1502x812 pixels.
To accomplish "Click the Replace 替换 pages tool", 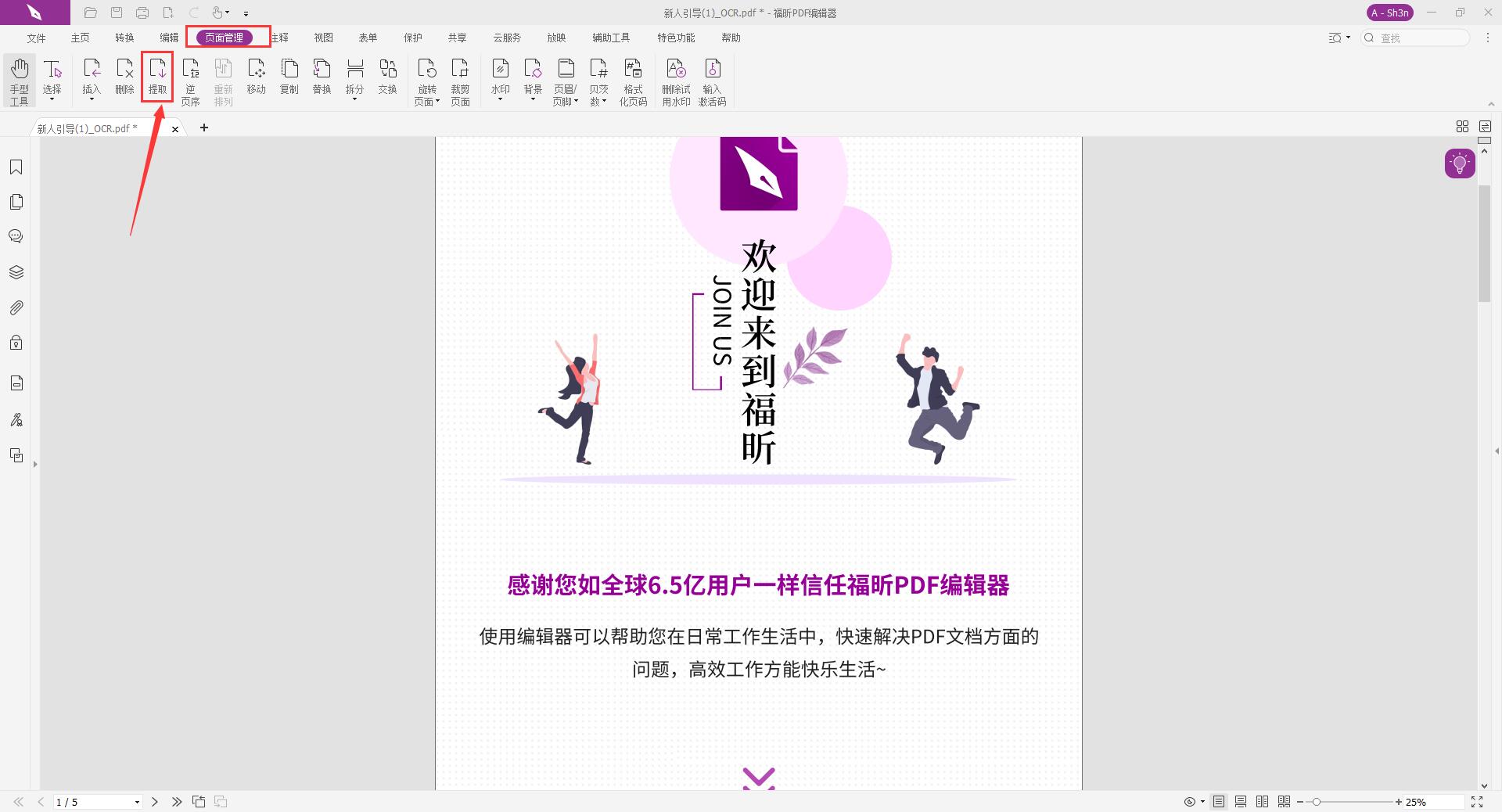I will point(322,77).
